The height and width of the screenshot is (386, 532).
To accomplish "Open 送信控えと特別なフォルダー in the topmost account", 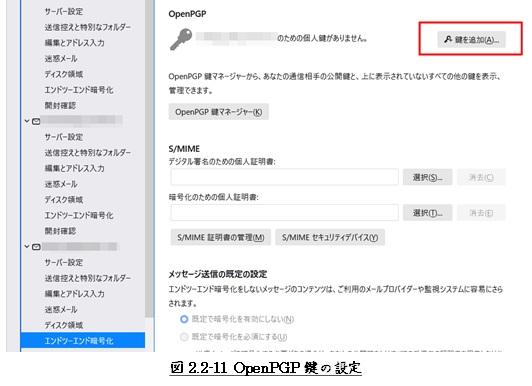I will pos(88,27).
